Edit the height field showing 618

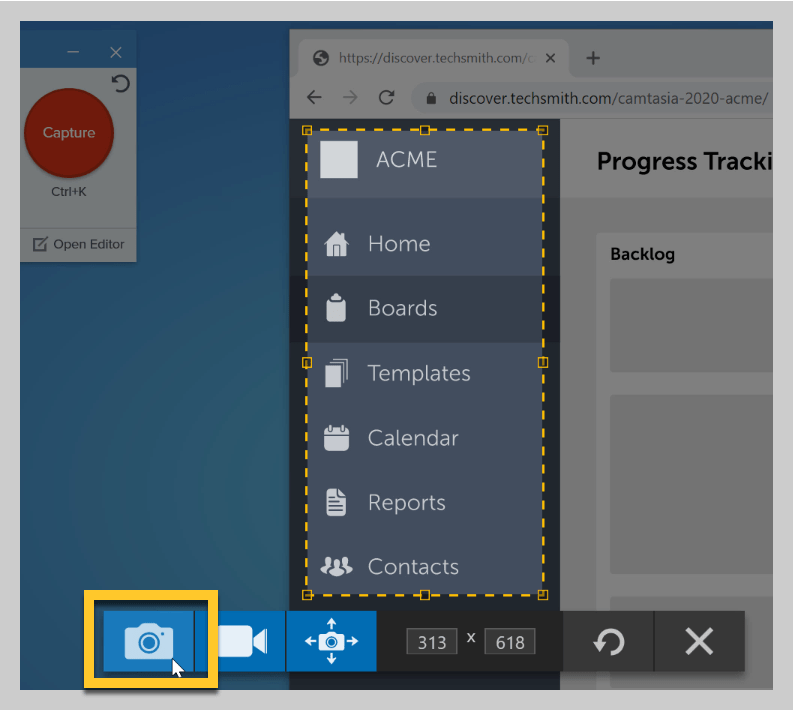(510, 642)
